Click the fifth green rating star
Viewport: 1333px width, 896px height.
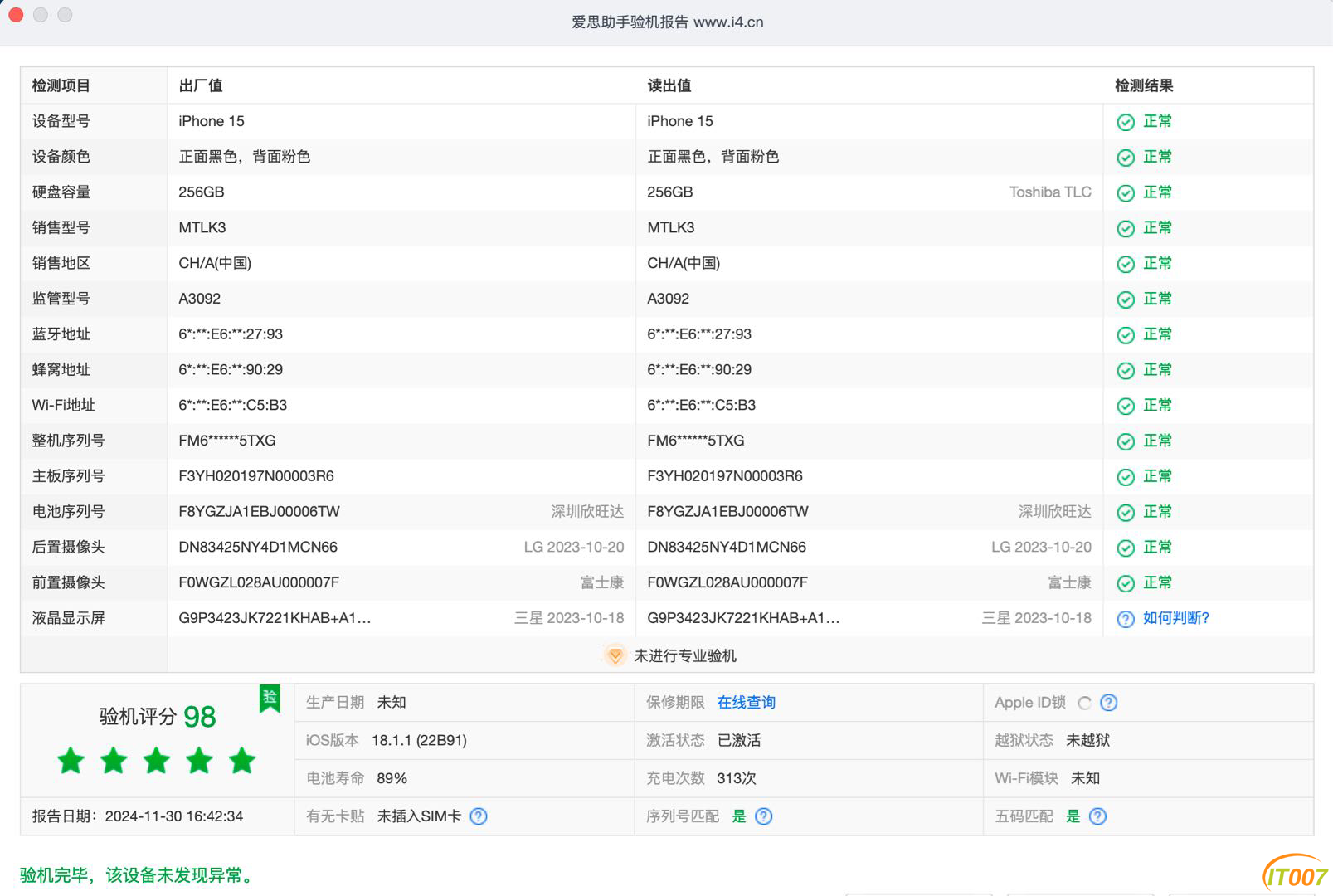(242, 760)
